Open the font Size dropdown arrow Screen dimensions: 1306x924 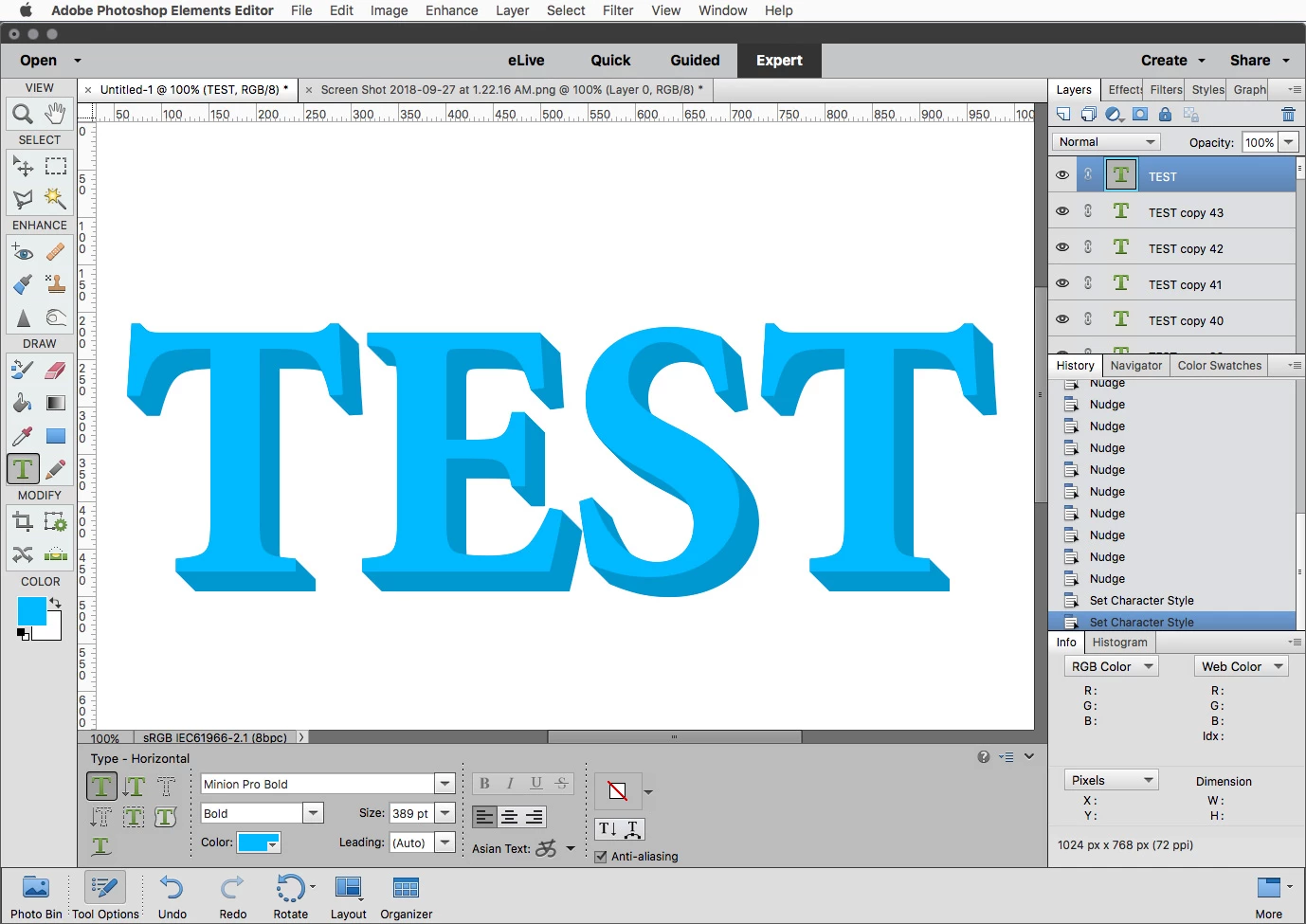[x=444, y=813]
